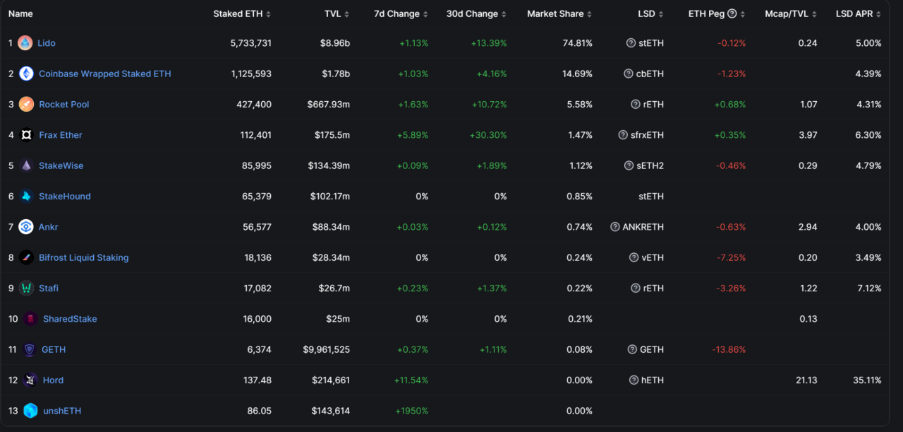Sort the table by Staked ETH
Image resolution: width=903 pixels, height=432 pixels.
(x=242, y=14)
